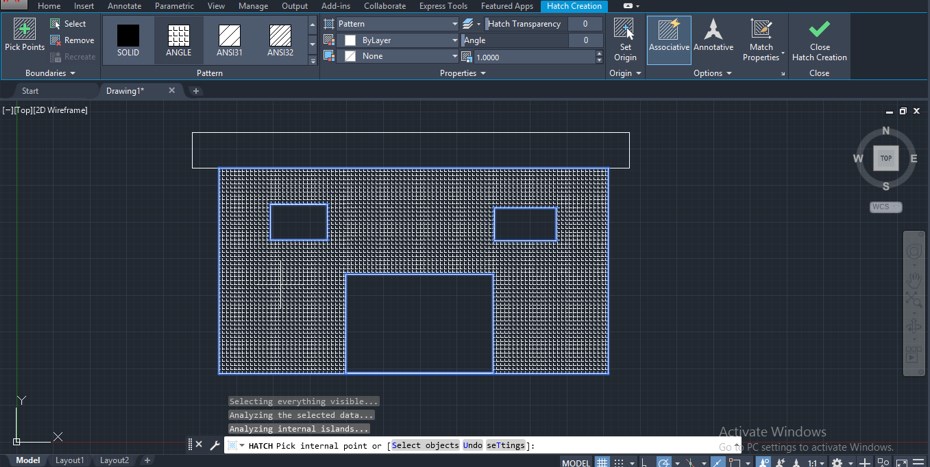Expand the full hatch pattern gallery
The height and width of the screenshot is (467, 930).
pyautogui.click(x=313, y=60)
